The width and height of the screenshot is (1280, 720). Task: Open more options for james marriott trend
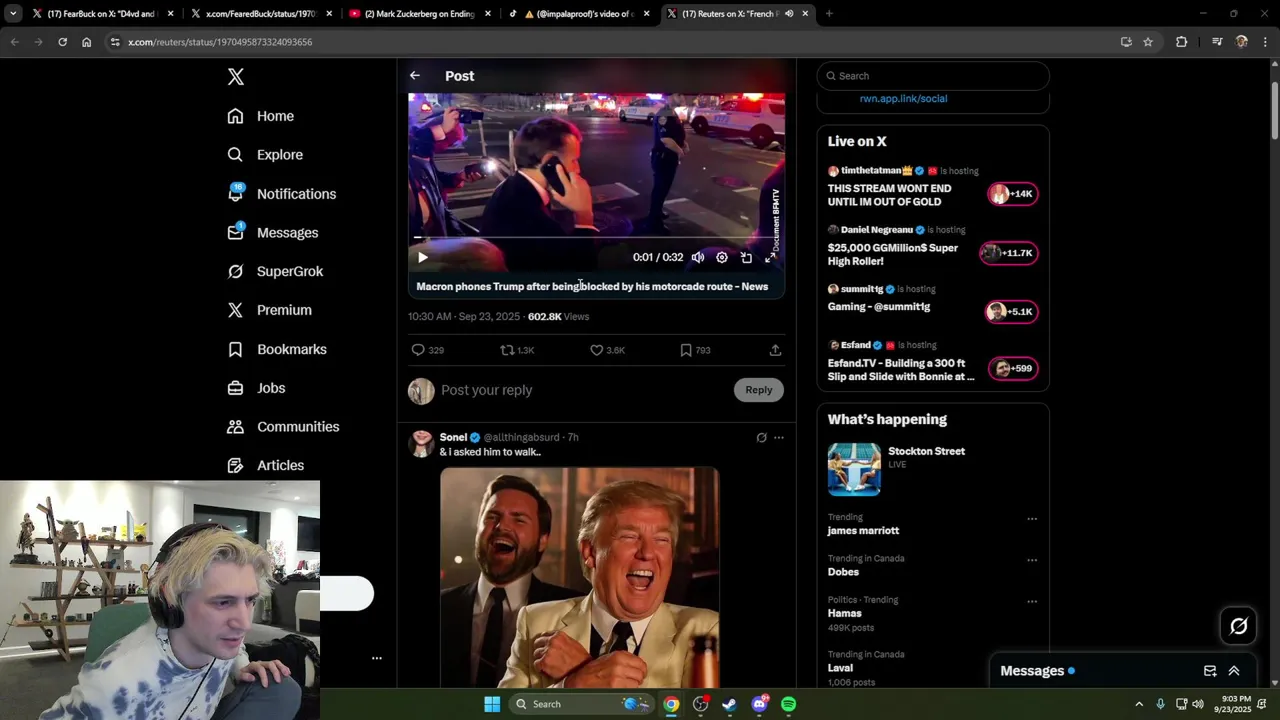click(x=1032, y=519)
